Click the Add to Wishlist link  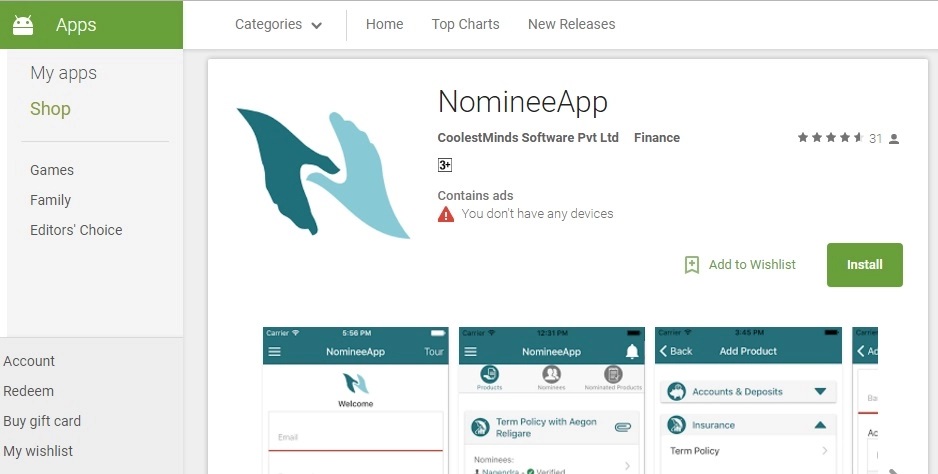pyautogui.click(x=752, y=265)
